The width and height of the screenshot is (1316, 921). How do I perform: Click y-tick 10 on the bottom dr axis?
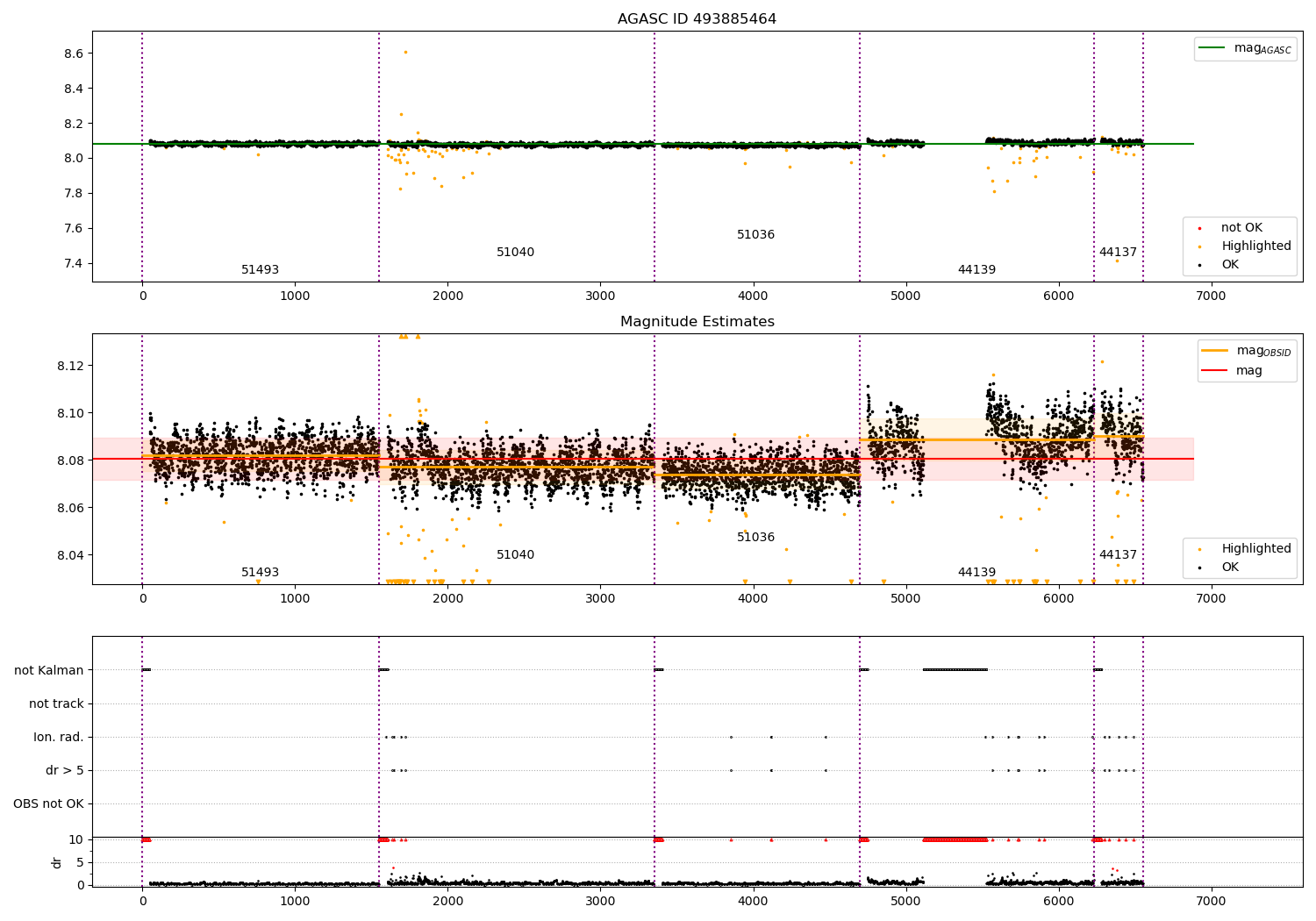click(77, 840)
